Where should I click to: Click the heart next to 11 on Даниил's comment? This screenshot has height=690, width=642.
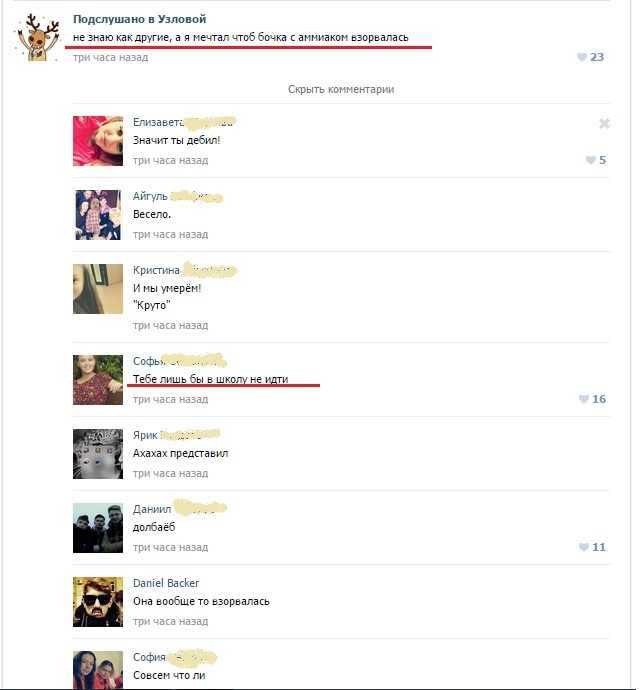(x=583, y=547)
